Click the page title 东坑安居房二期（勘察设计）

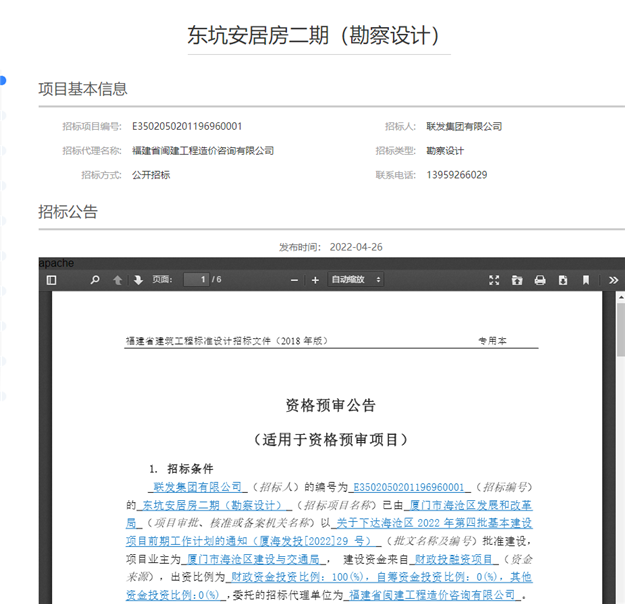(x=313, y=35)
